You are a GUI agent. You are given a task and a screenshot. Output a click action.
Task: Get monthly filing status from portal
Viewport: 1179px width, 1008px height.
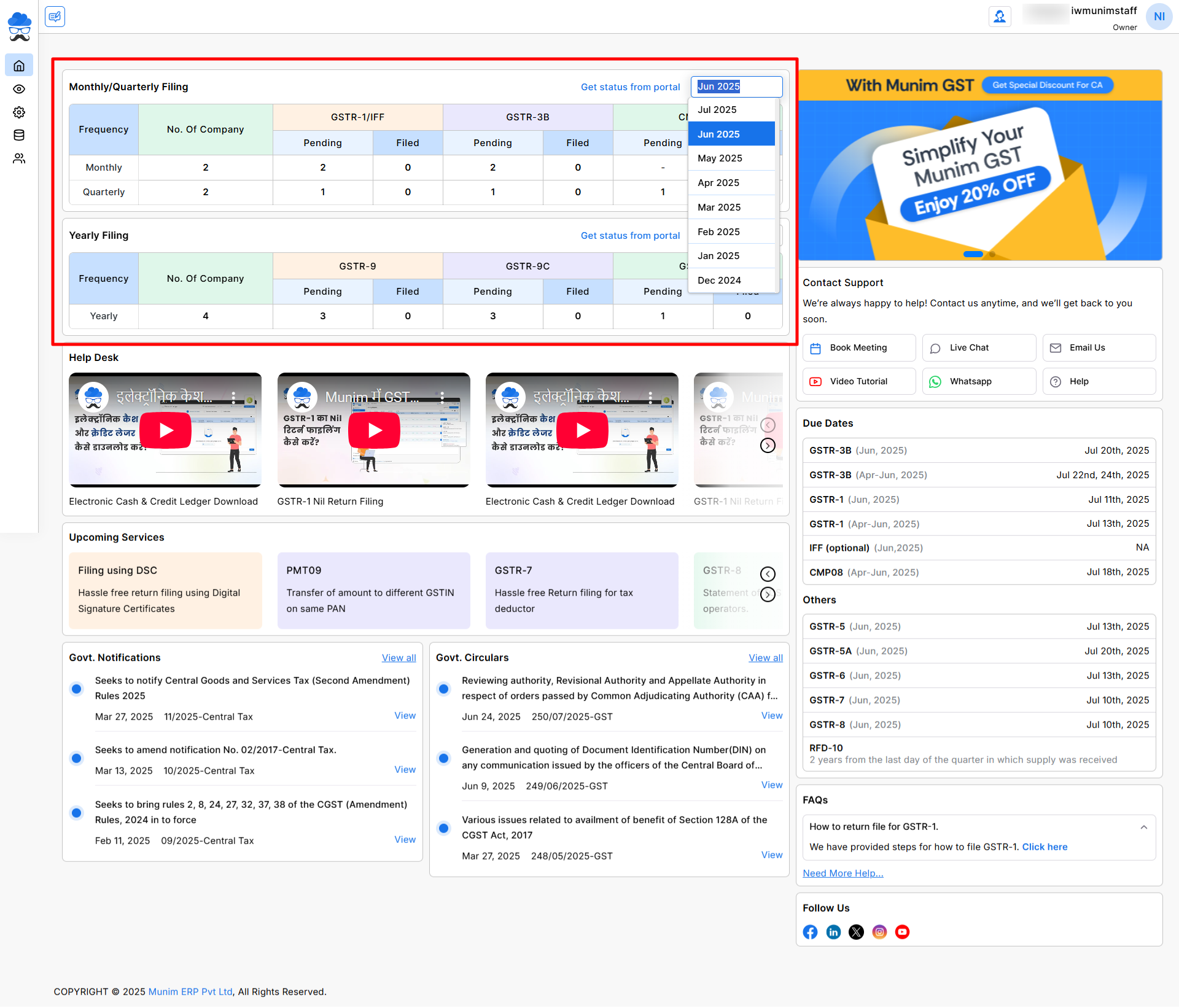[630, 87]
